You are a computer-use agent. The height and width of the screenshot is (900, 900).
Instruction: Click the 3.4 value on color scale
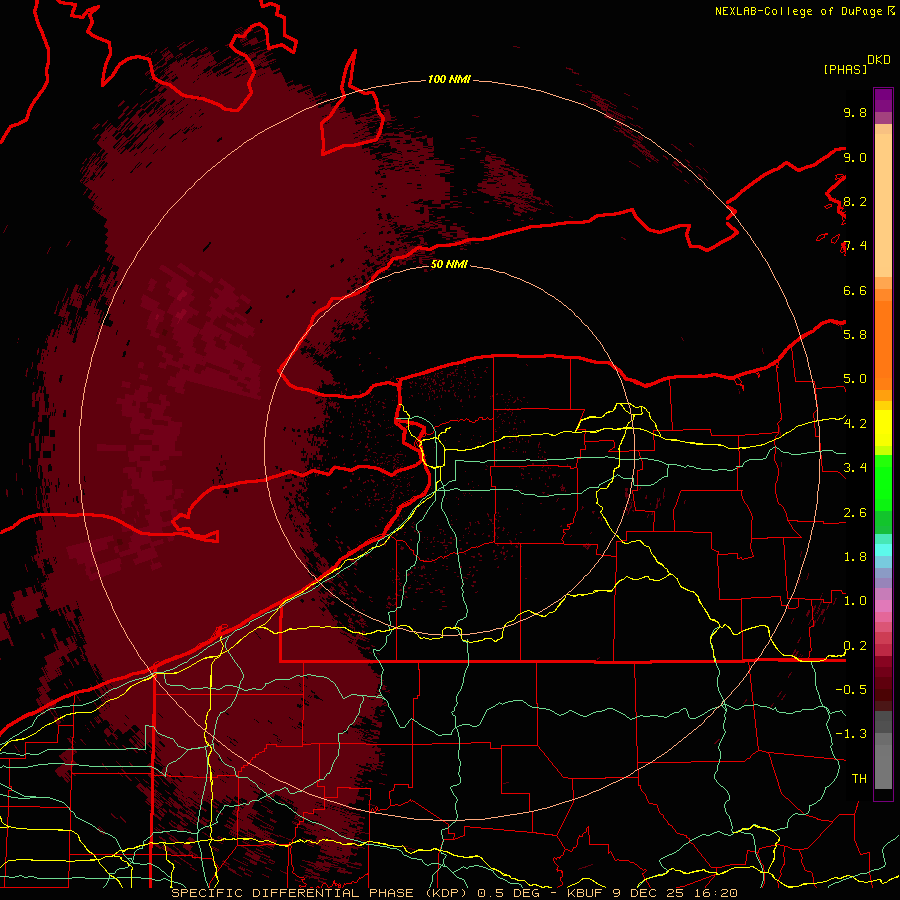click(855, 467)
